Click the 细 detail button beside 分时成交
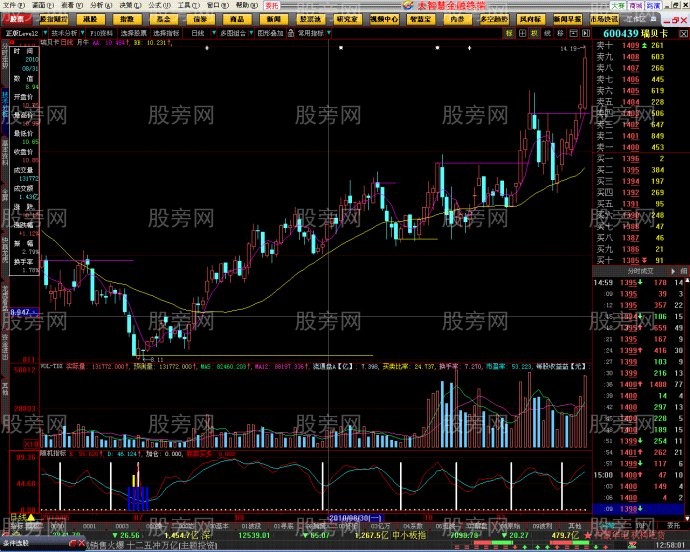Screen dimensions: 690x552 point(683,271)
